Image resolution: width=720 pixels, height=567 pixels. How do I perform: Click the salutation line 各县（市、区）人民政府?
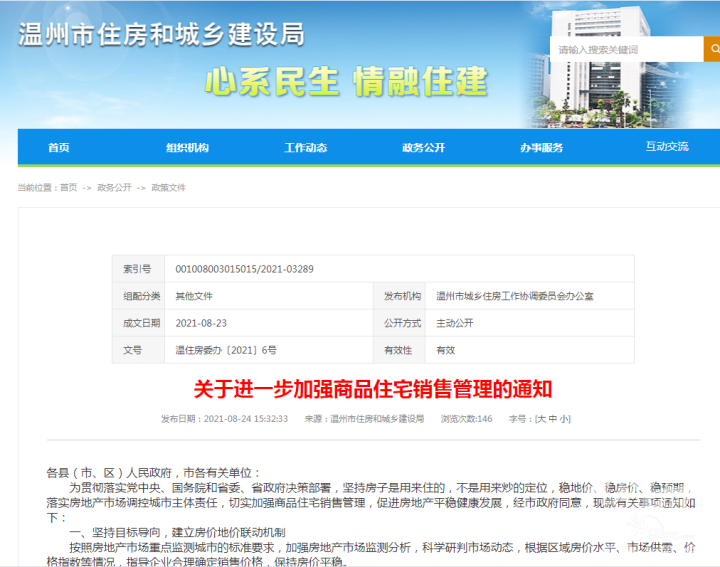[109, 473]
